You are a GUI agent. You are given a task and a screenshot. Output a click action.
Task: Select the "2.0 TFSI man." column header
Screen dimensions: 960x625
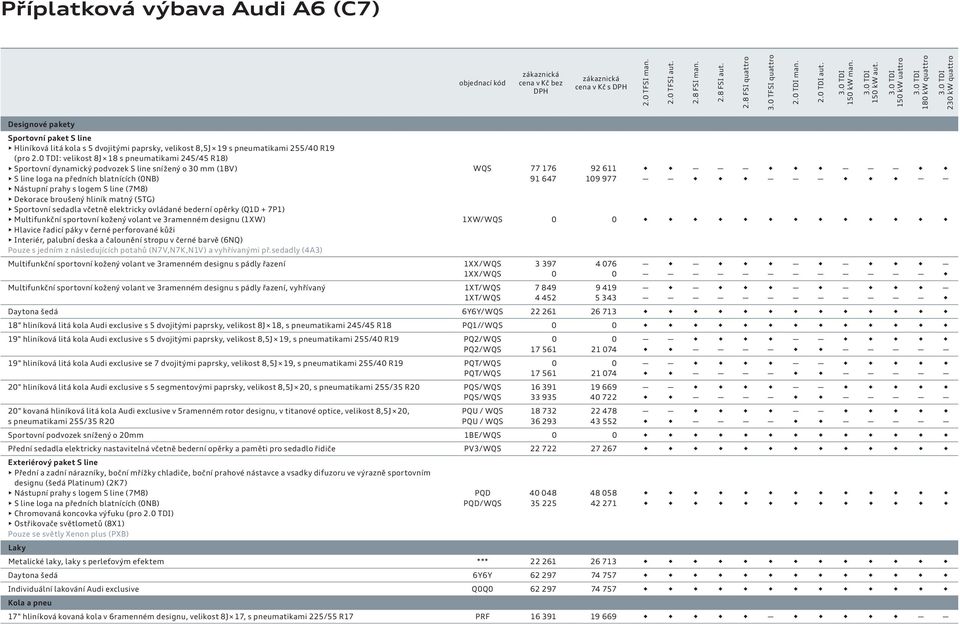pos(646,83)
